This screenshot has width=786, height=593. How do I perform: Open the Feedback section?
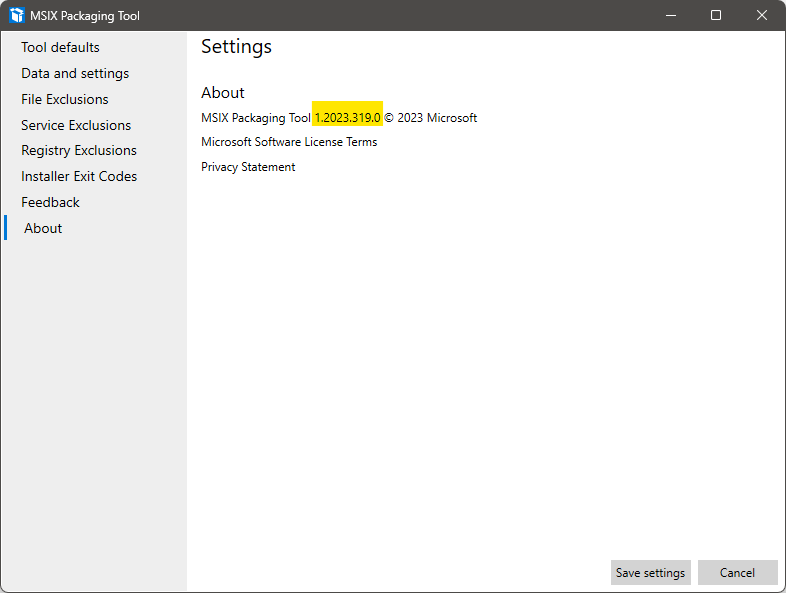coord(50,202)
